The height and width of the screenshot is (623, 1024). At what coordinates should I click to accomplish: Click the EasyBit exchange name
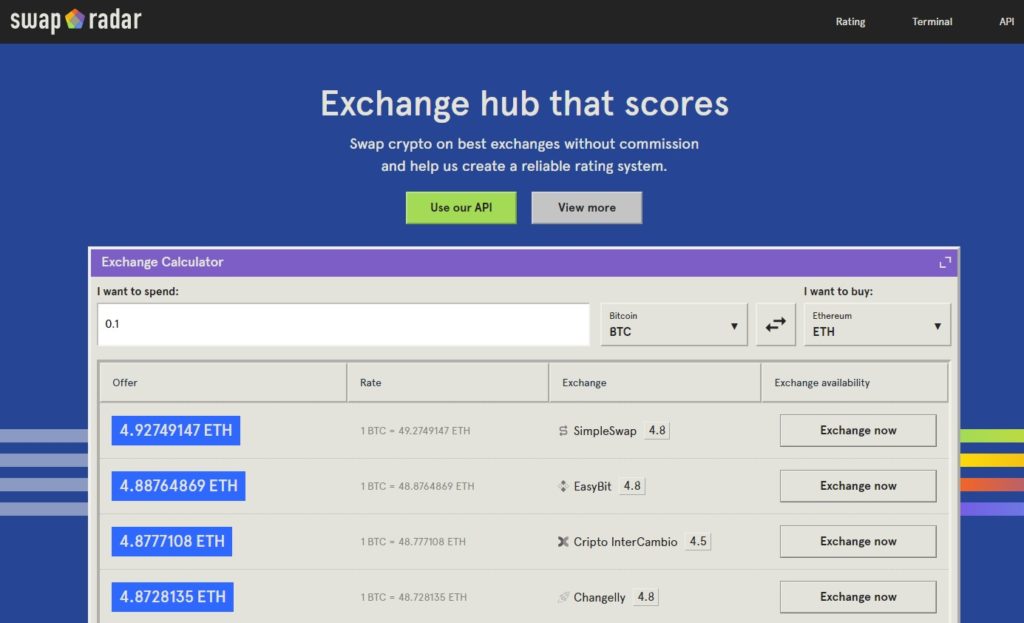[592, 487]
